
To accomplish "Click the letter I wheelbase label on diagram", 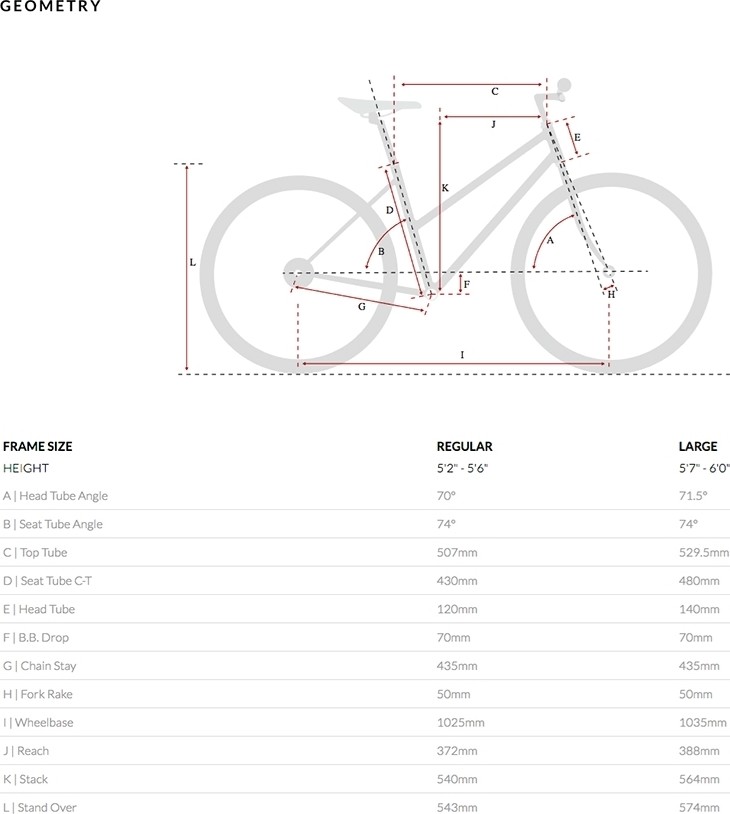I will point(462,355).
